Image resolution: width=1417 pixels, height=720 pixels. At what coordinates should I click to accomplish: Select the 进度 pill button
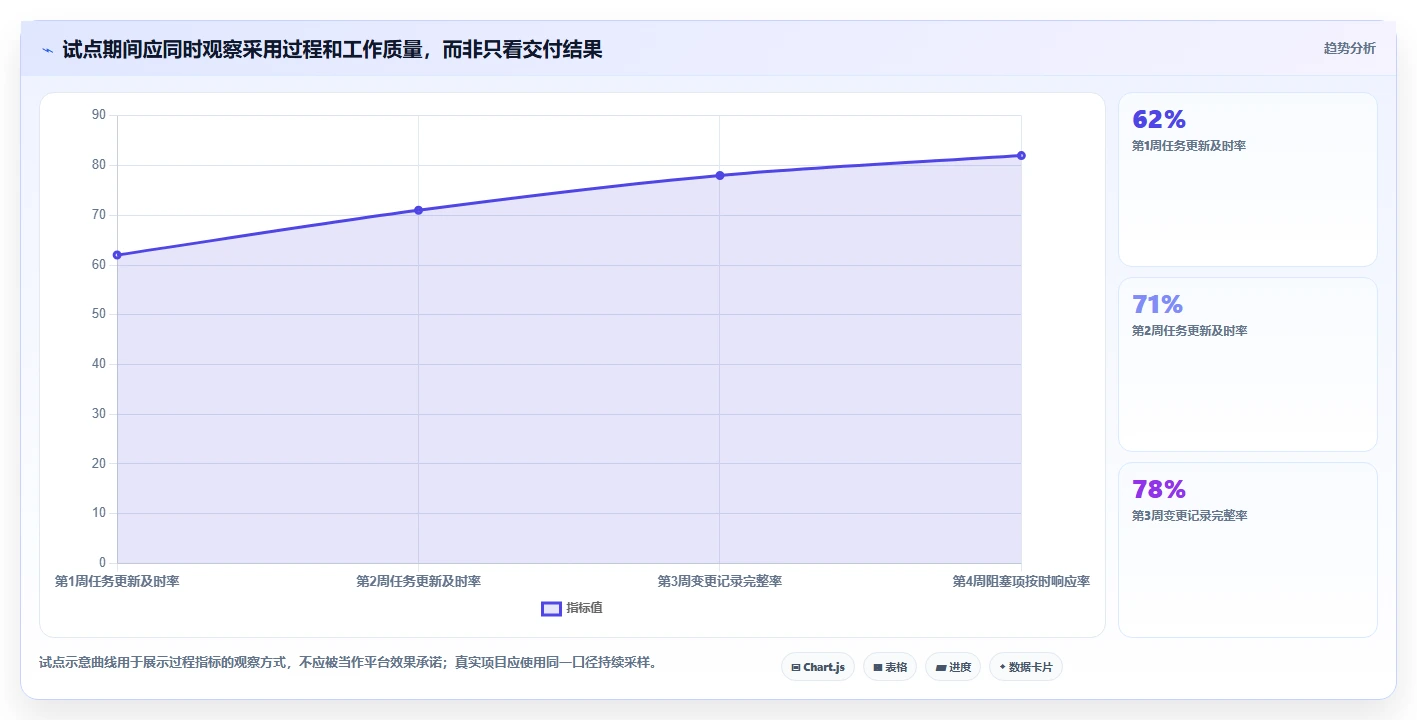(953, 667)
